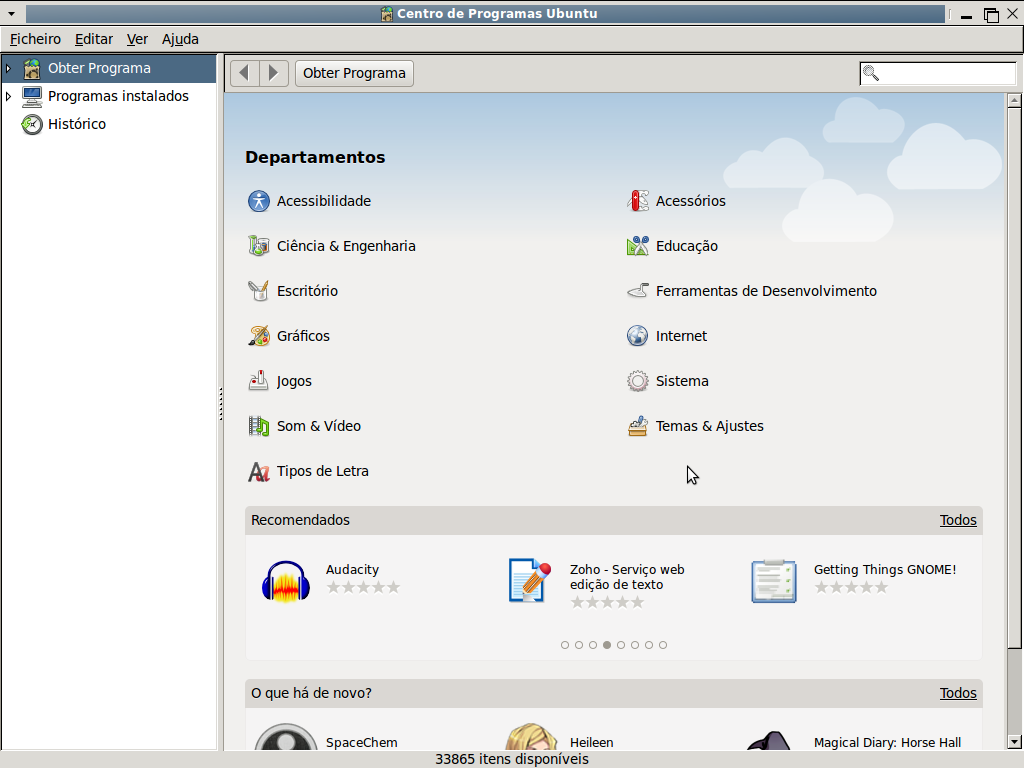Click the Jogos joystick icon
The width and height of the screenshot is (1024, 768).
tap(259, 381)
